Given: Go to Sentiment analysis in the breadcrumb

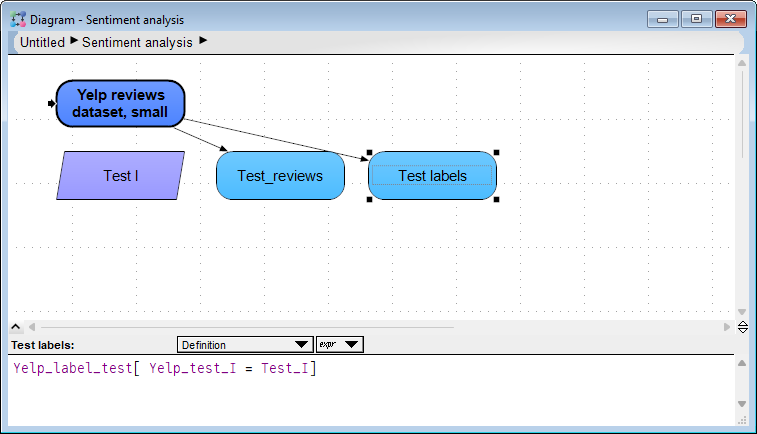Looking at the screenshot, I should (x=137, y=42).
